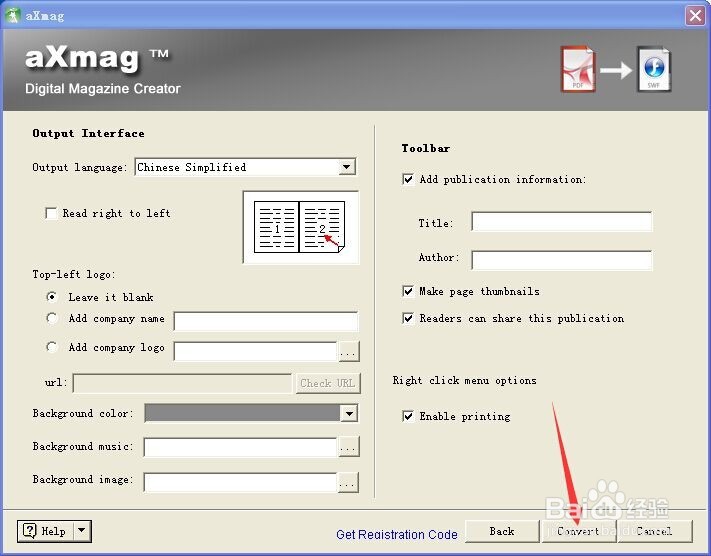
Task: Click the Title input field
Action: pyautogui.click(x=562, y=221)
